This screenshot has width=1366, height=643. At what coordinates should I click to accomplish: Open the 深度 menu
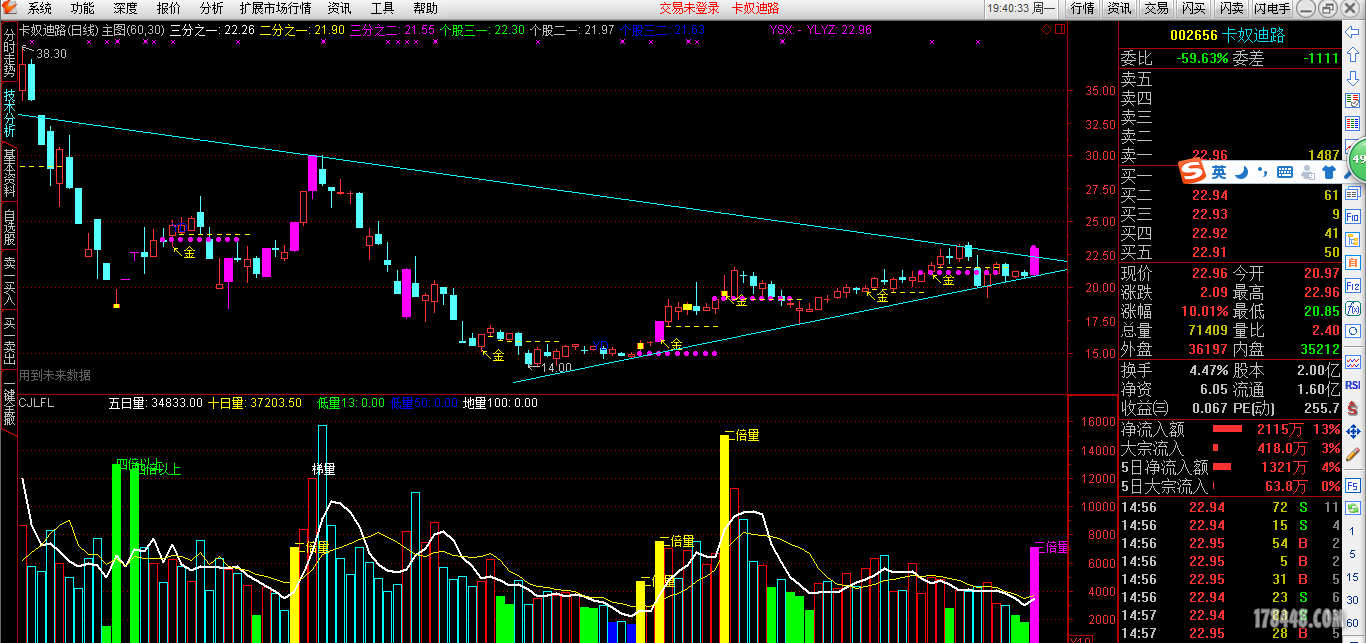[125, 8]
